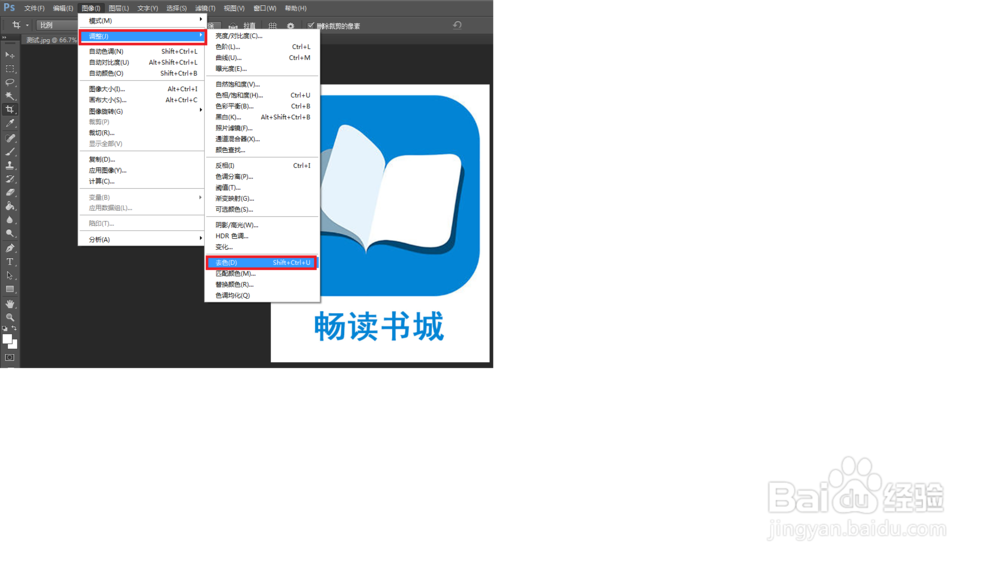The width and height of the screenshot is (1000, 563).
Task: Choose 自动色调(N) menu item
Action: 142,51
